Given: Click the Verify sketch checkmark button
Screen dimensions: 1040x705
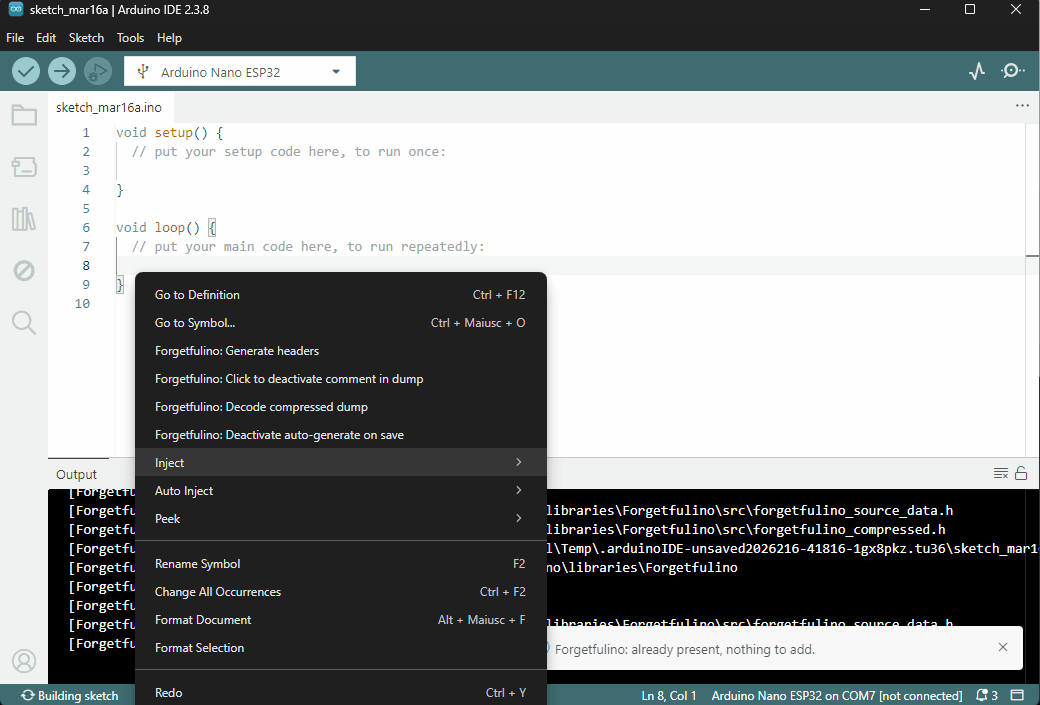Looking at the screenshot, I should 26,71.
